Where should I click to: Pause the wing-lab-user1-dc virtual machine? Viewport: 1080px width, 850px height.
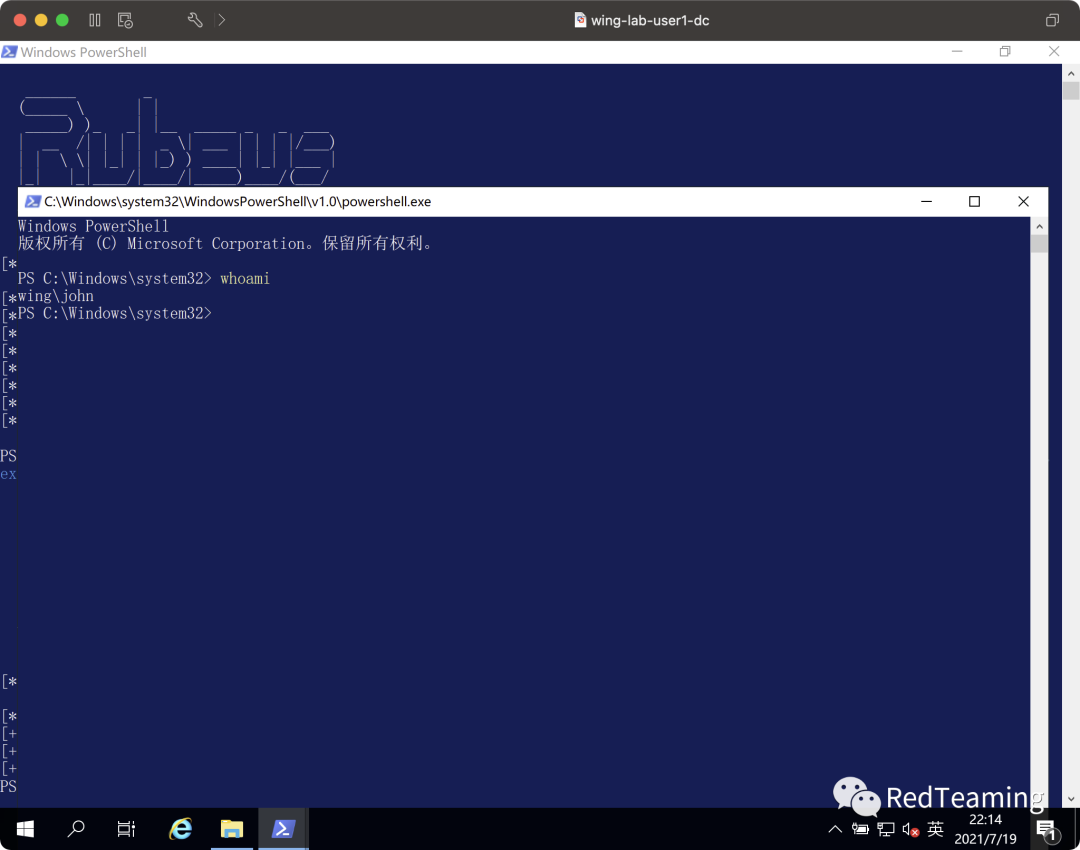95,20
